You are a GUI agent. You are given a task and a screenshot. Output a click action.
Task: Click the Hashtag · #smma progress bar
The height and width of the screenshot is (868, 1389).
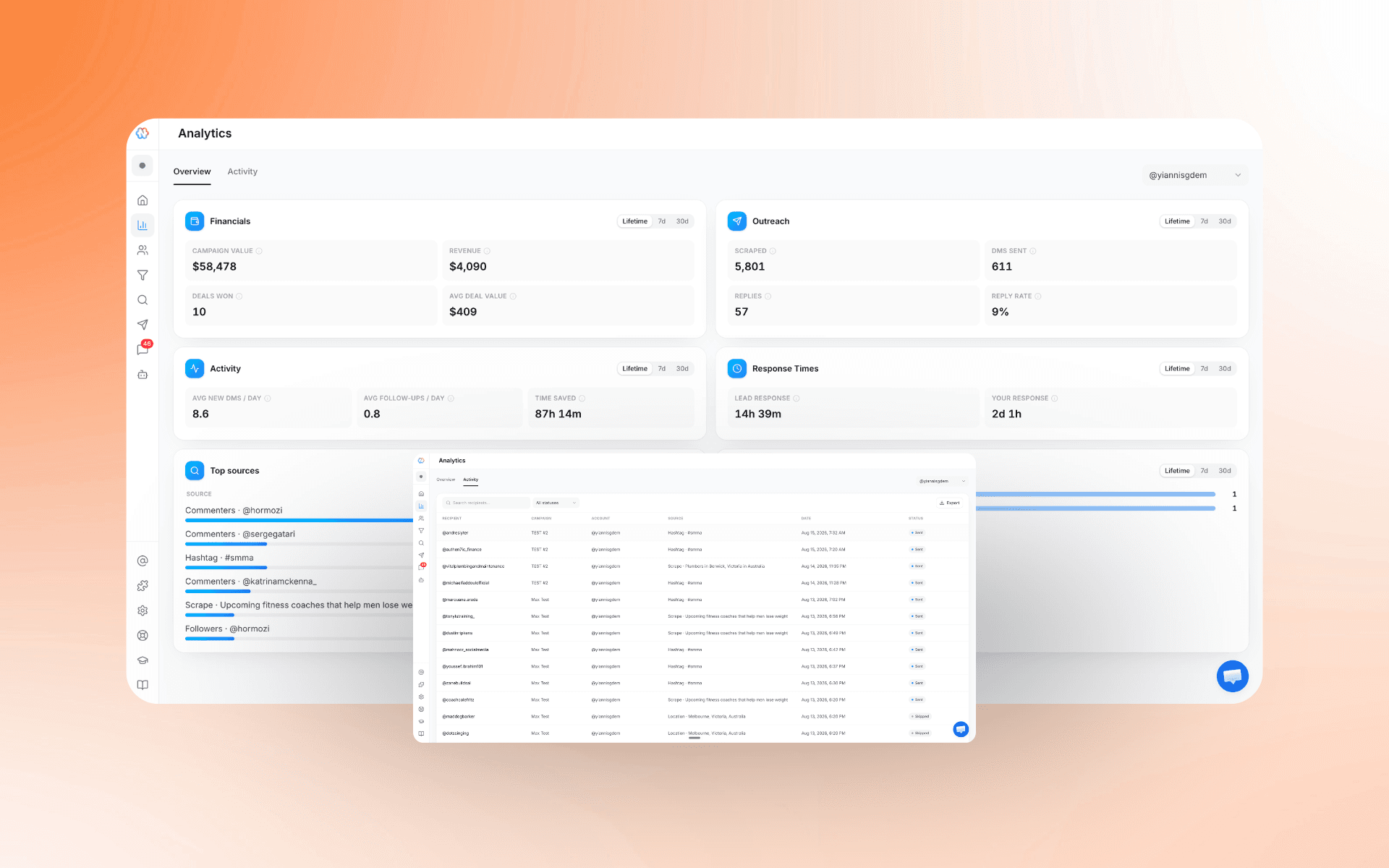(x=226, y=568)
